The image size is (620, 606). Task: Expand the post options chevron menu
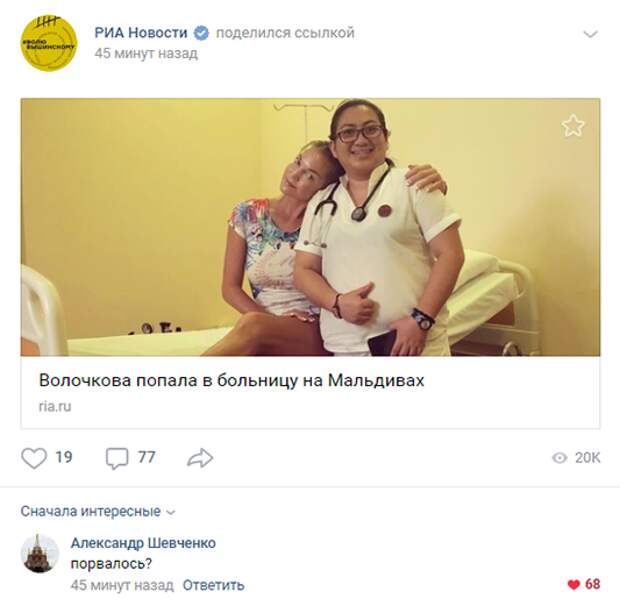click(590, 34)
